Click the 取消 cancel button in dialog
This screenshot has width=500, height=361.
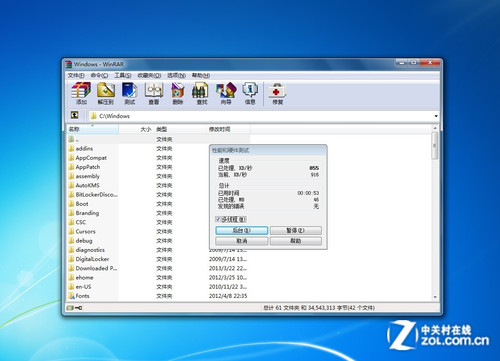(x=242, y=241)
